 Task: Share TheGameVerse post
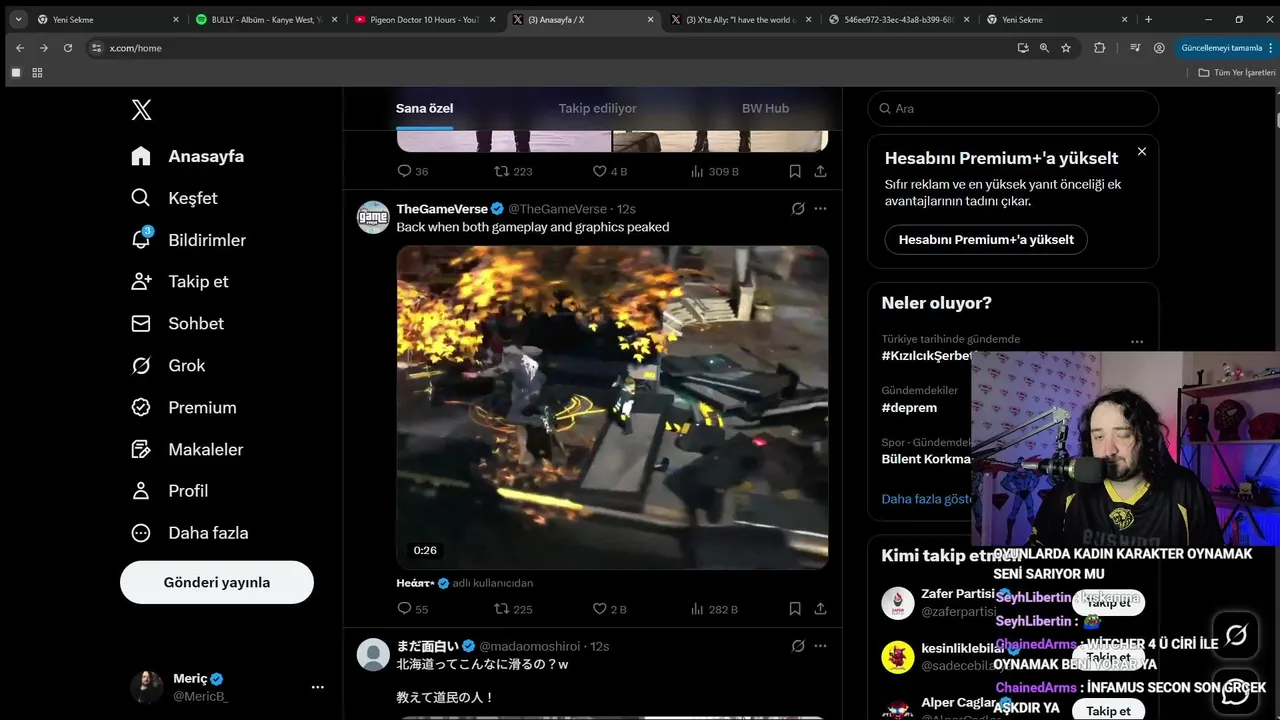click(820, 609)
